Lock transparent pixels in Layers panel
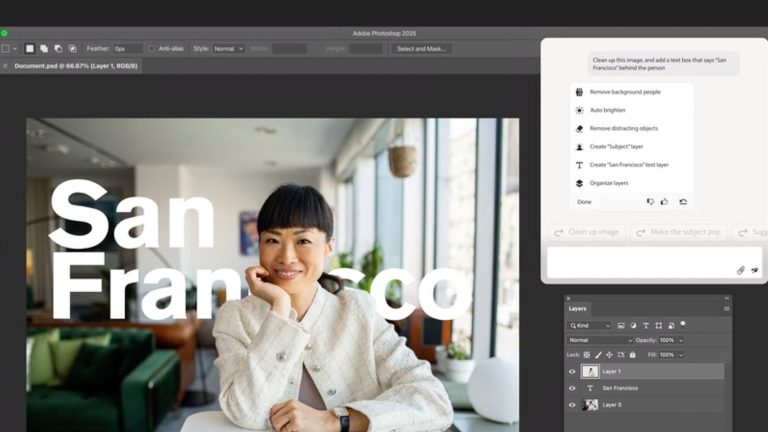 pos(586,355)
